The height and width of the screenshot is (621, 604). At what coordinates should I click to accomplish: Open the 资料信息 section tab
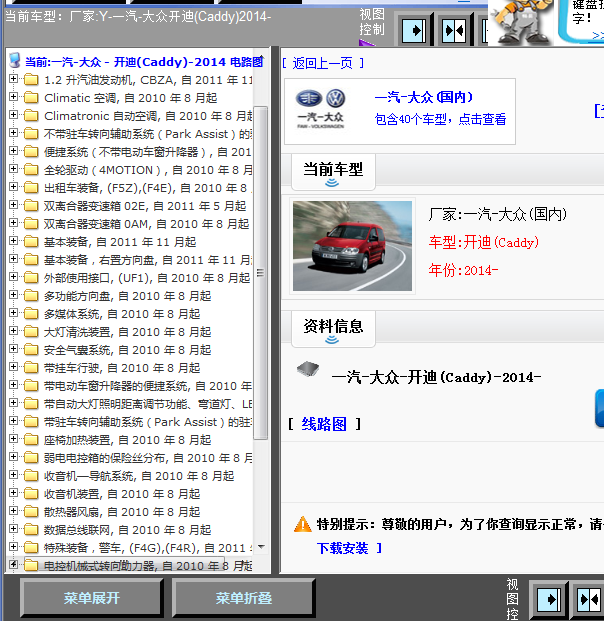coord(333,329)
